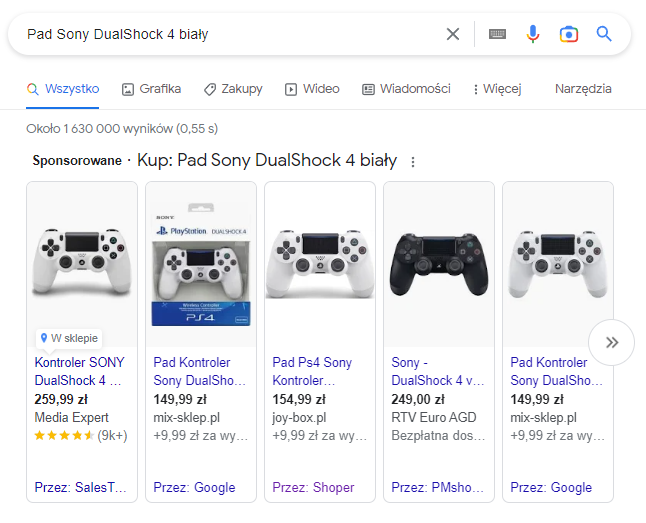Select the Wszystko tab

click(x=63, y=89)
